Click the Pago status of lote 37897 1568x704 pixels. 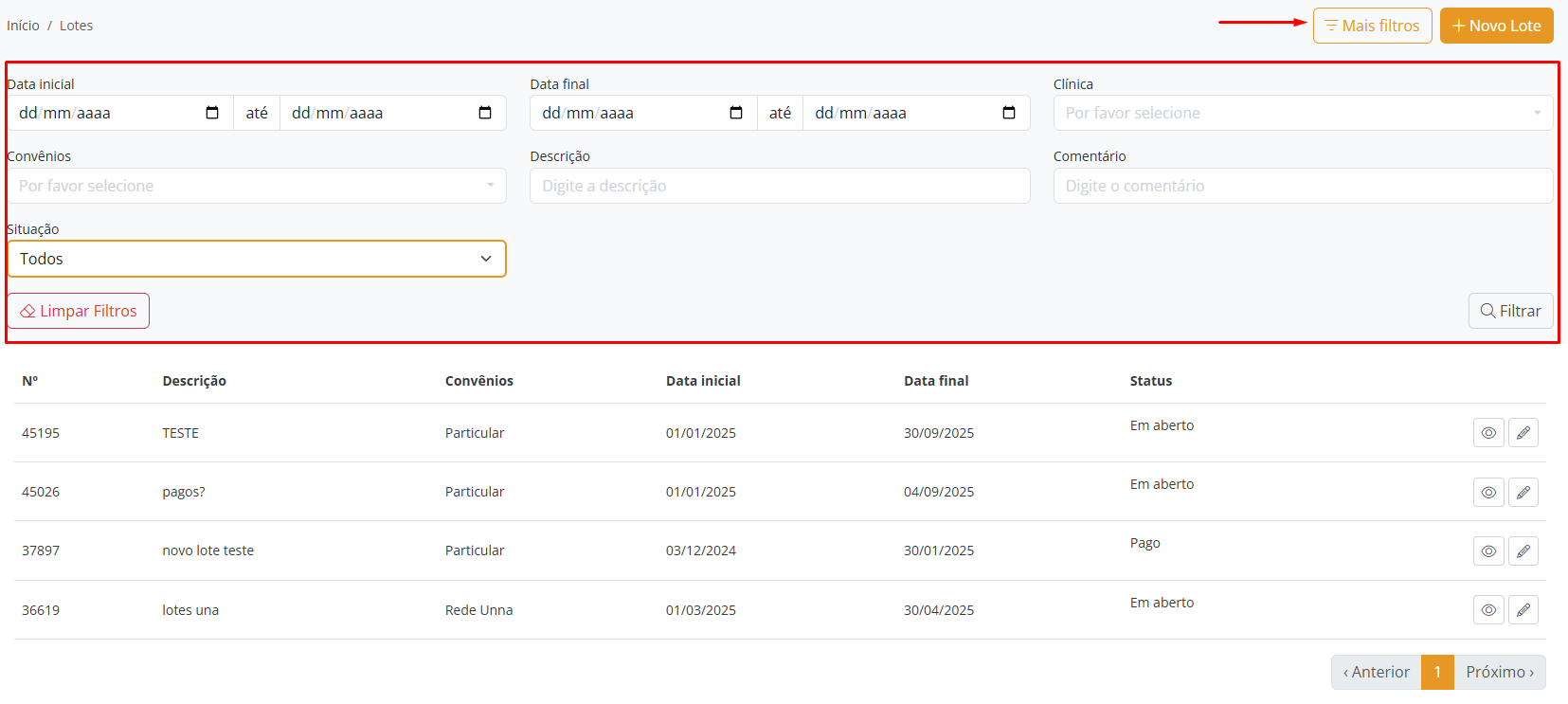point(1144,543)
